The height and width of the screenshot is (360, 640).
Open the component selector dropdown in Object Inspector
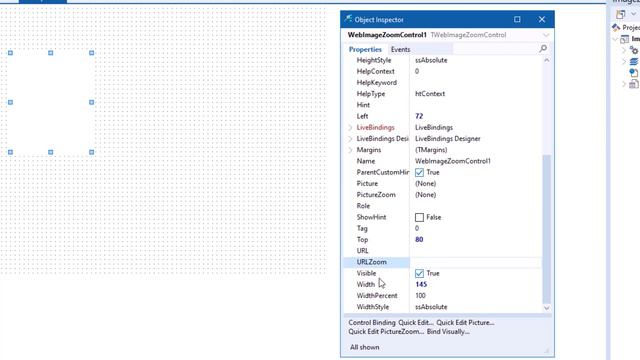[546, 35]
